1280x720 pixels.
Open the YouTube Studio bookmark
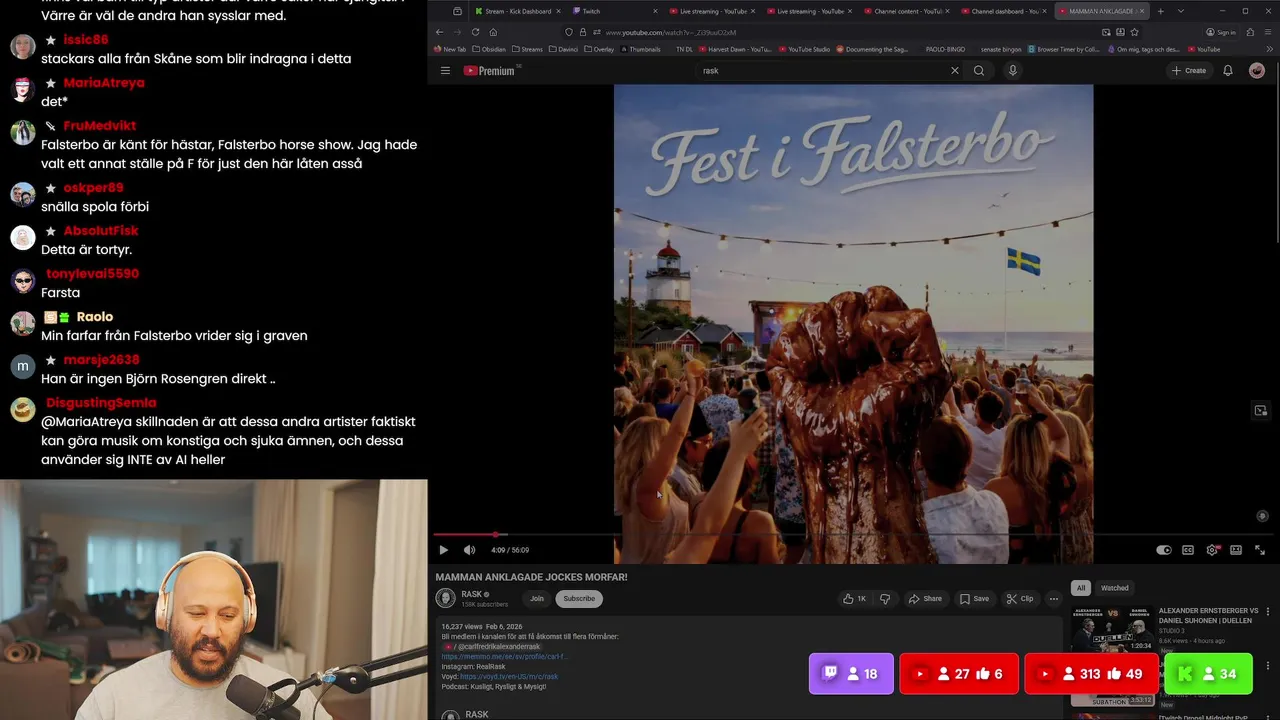pos(804,49)
